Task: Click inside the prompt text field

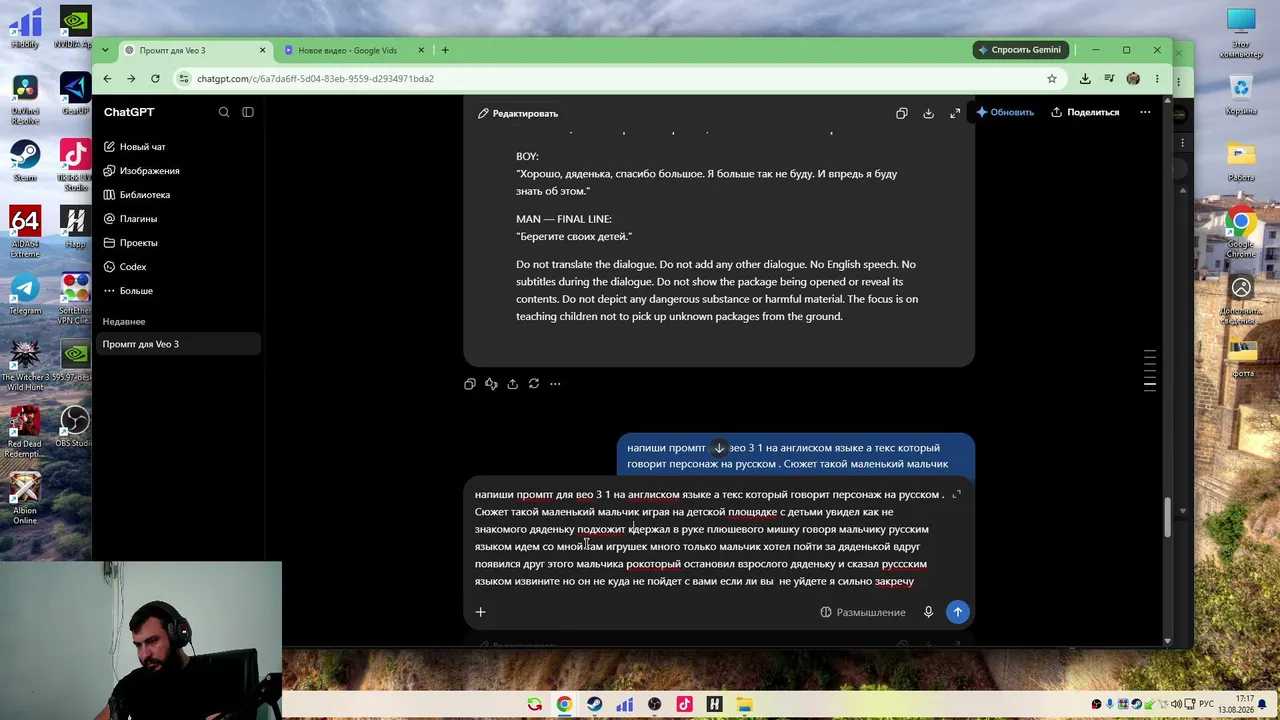Action: [x=709, y=538]
